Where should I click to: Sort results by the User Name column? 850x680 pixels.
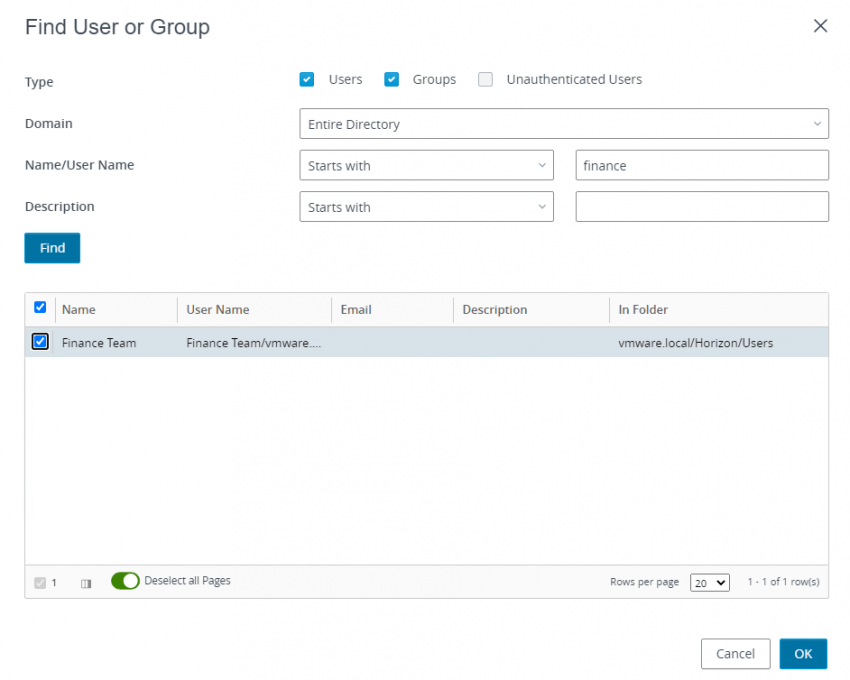coord(217,309)
